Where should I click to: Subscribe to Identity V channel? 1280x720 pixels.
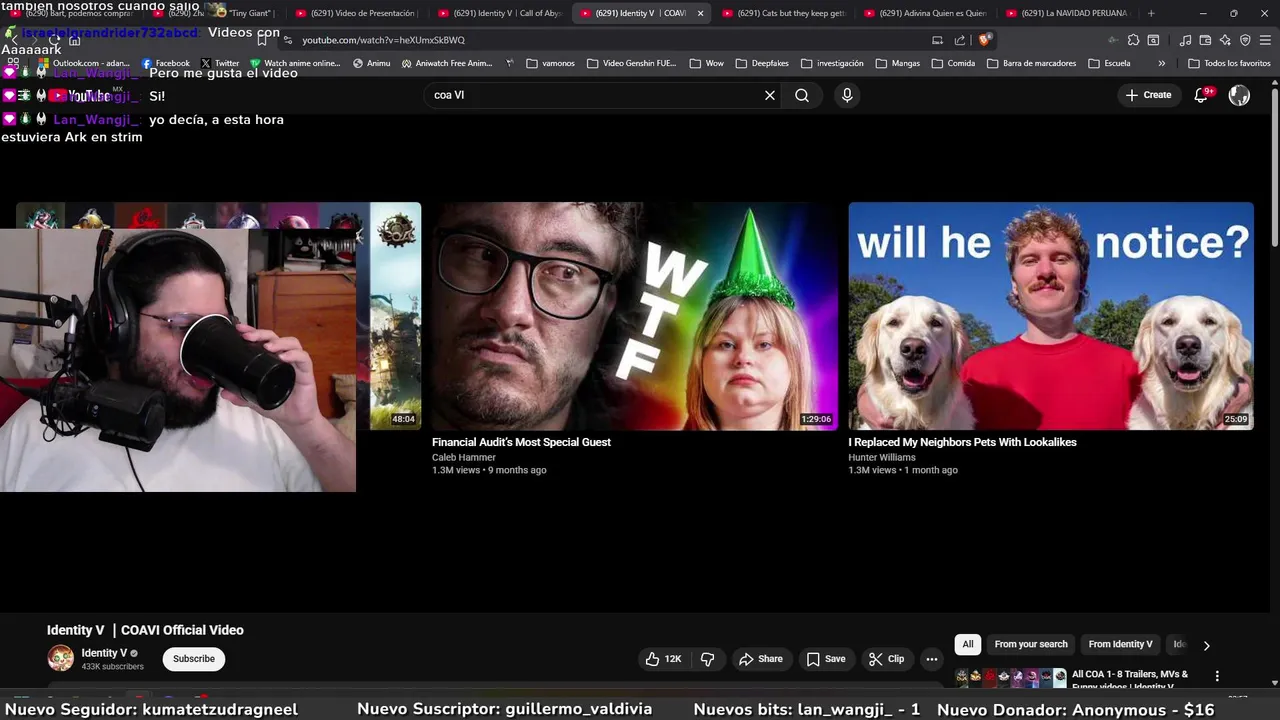194,658
